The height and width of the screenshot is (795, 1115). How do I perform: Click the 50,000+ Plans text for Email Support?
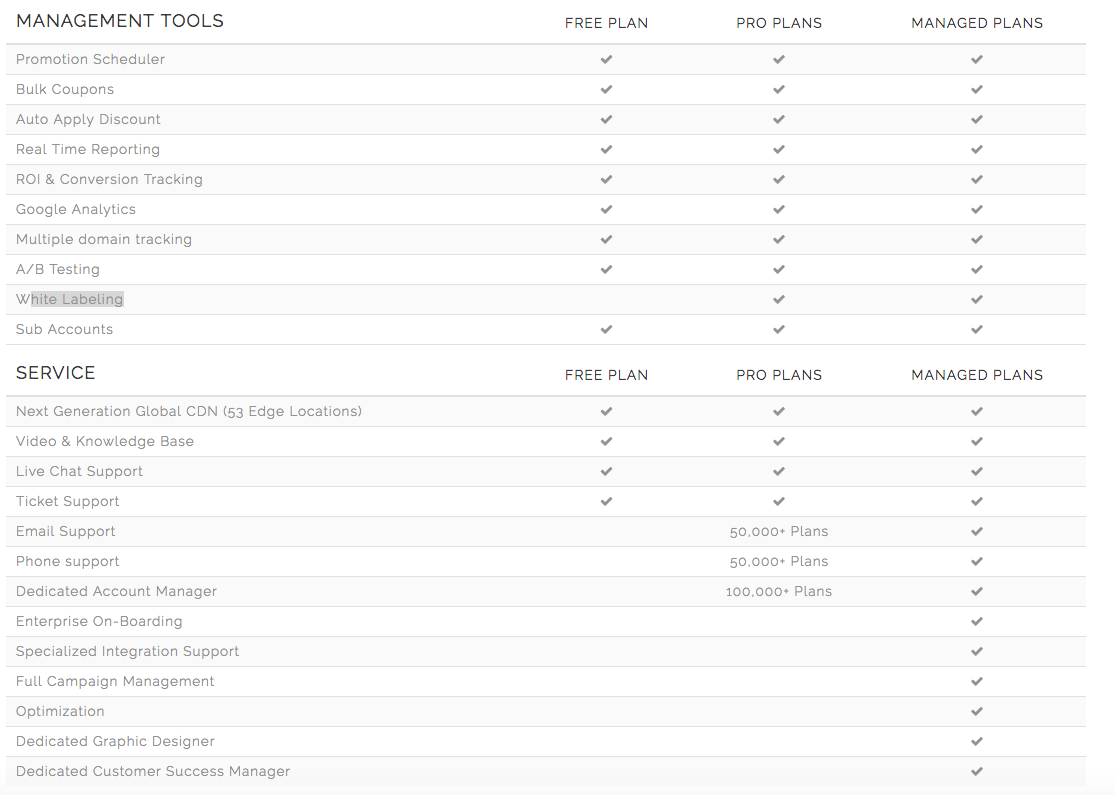click(x=779, y=531)
